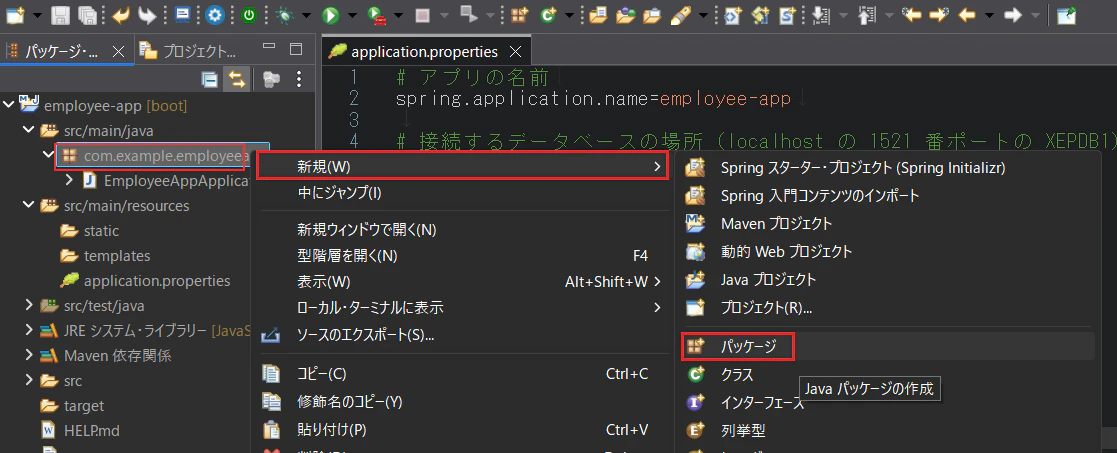This screenshot has height=453, width=1117.
Task: Open the 新規(W) submenu entry
Action: point(462,166)
